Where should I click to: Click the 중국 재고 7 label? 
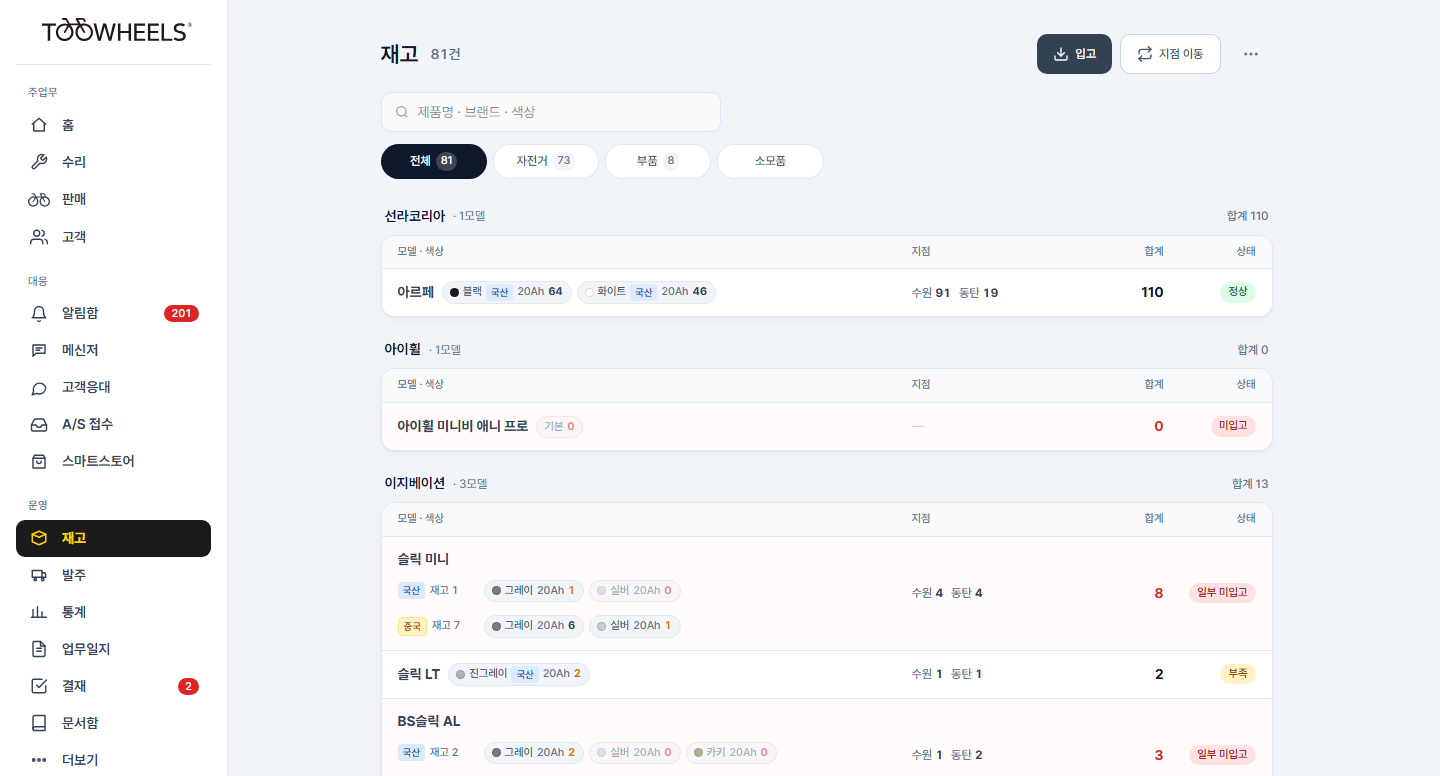pyautogui.click(x=429, y=626)
